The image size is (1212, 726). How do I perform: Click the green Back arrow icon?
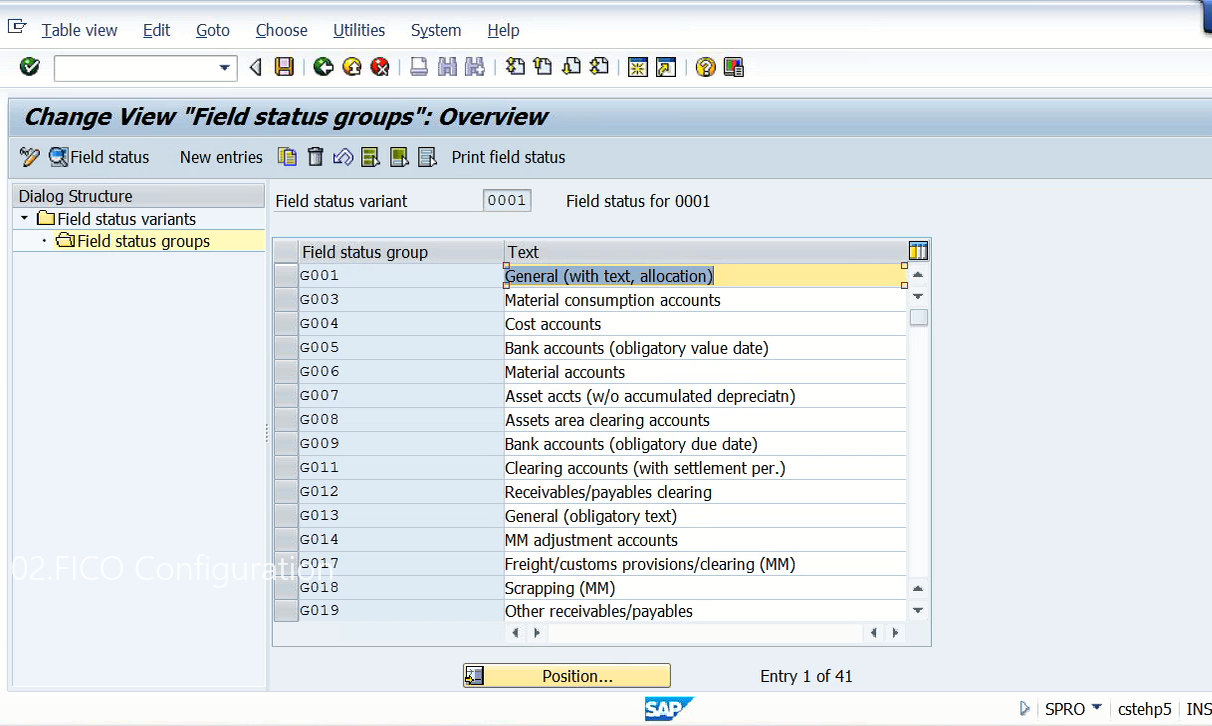[x=323, y=67]
